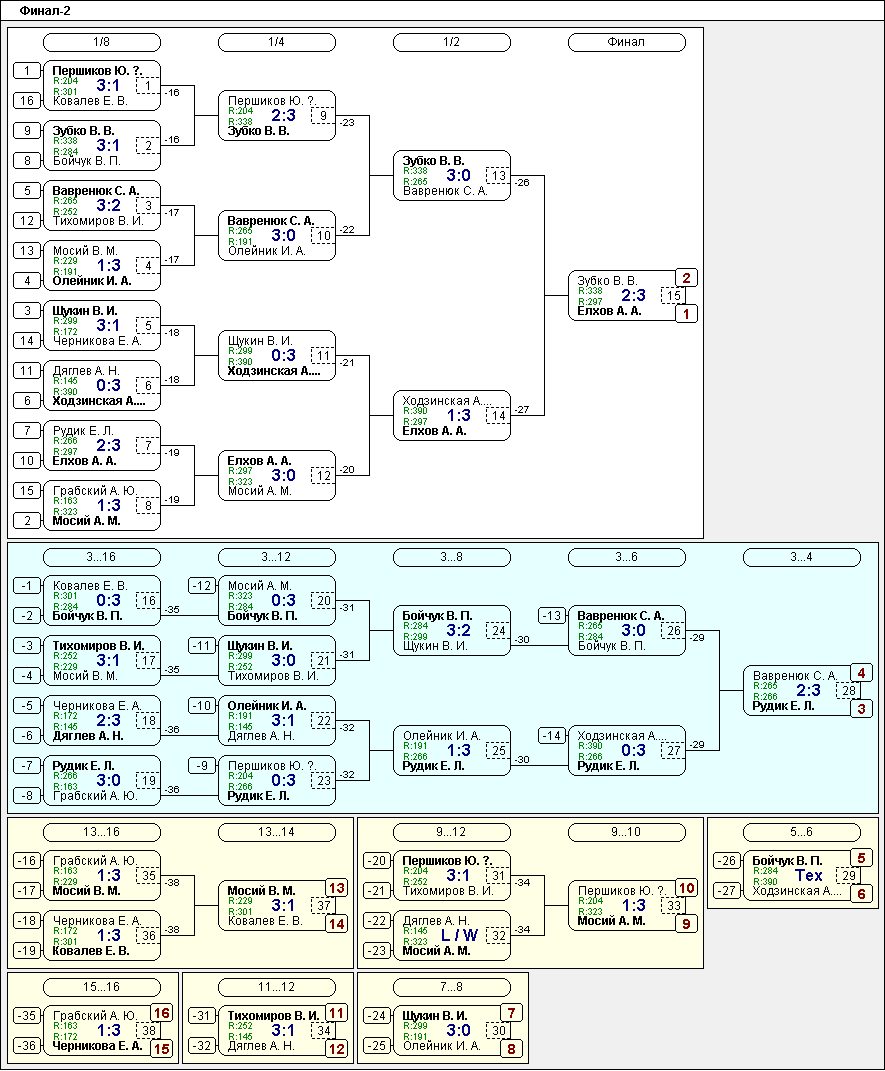Click the 1/8 round header

tap(102, 42)
